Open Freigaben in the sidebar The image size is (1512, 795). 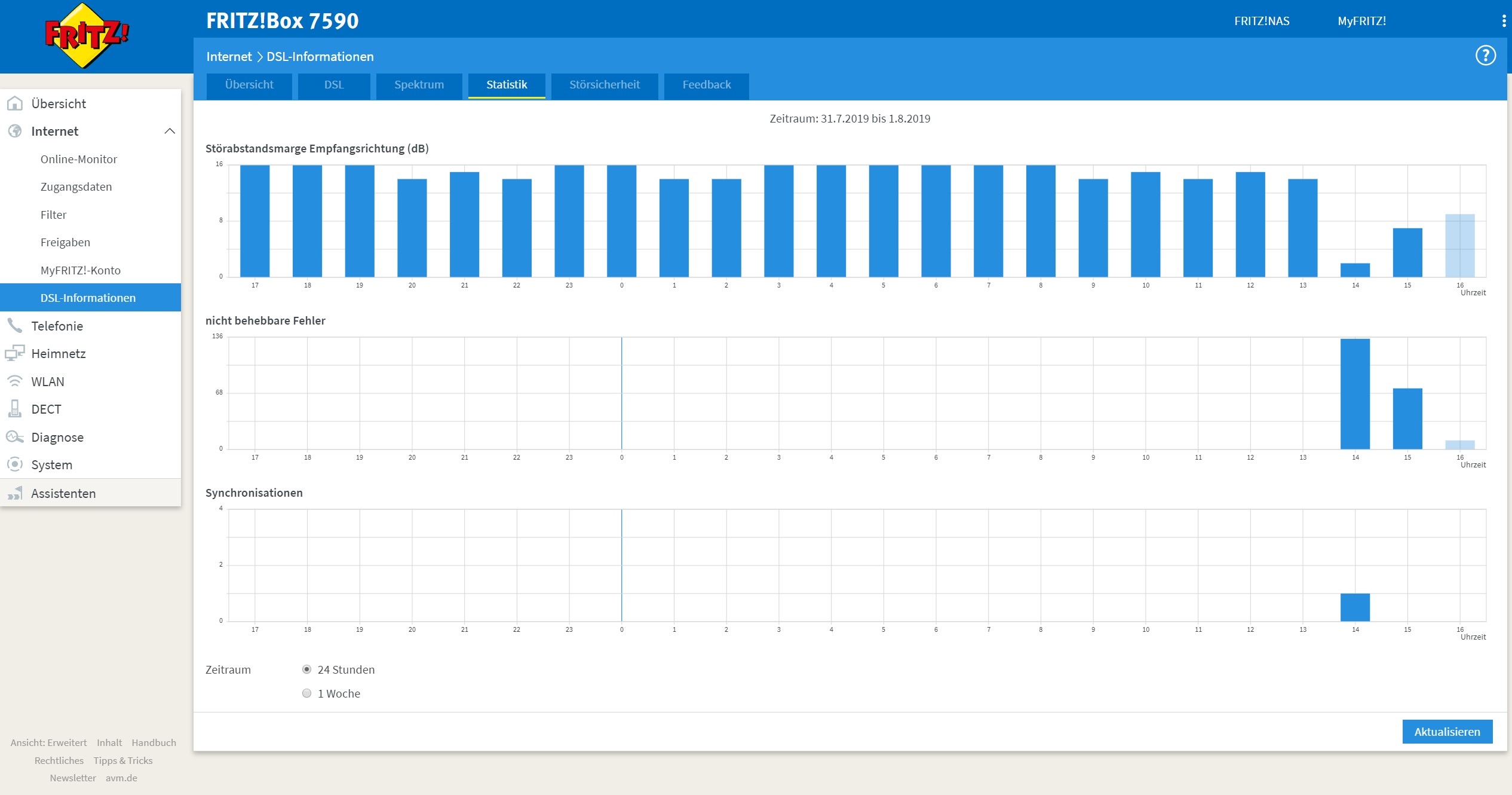90,242
